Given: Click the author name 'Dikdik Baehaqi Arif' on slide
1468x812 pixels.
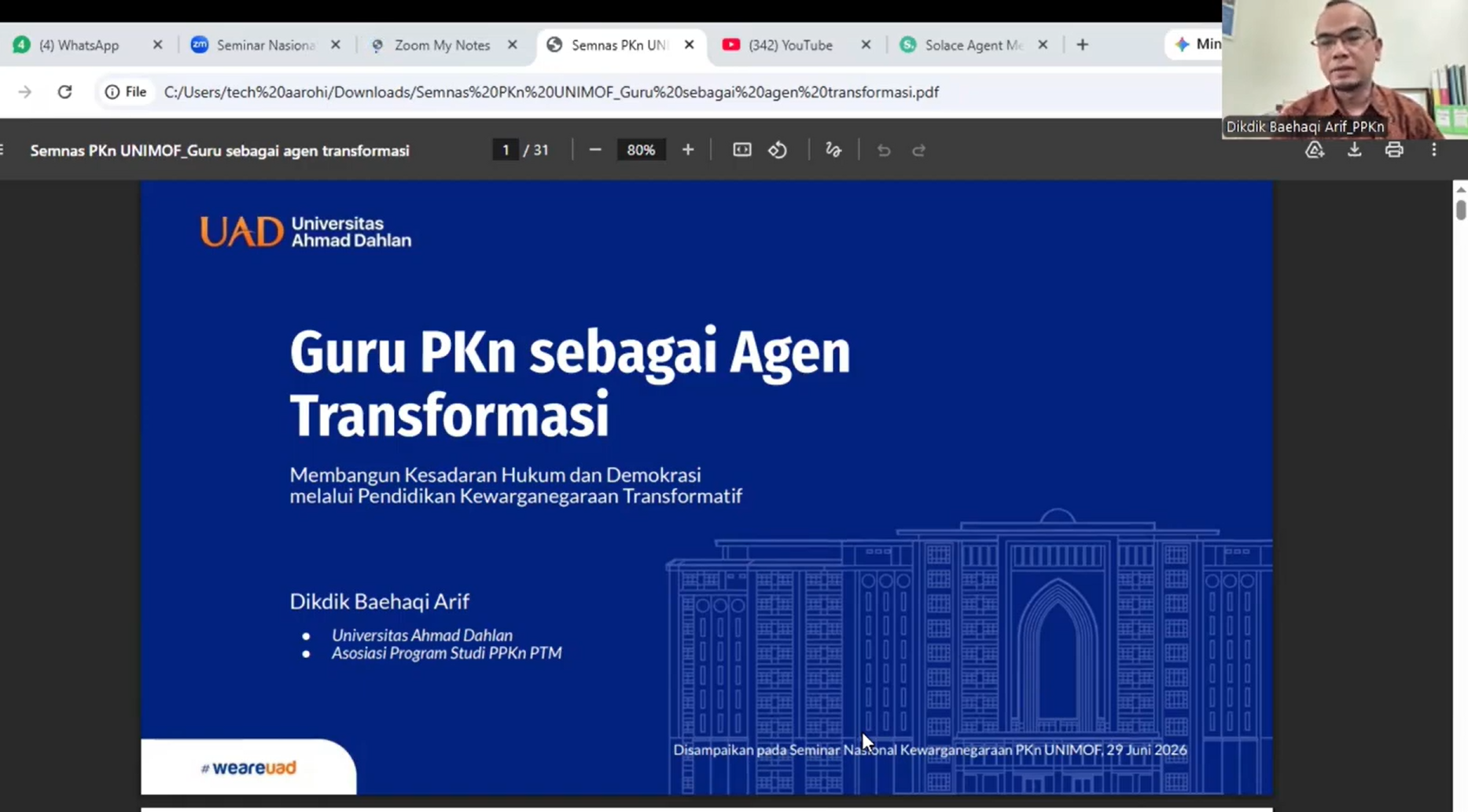Looking at the screenshot, I should click(x=379, y=601).
